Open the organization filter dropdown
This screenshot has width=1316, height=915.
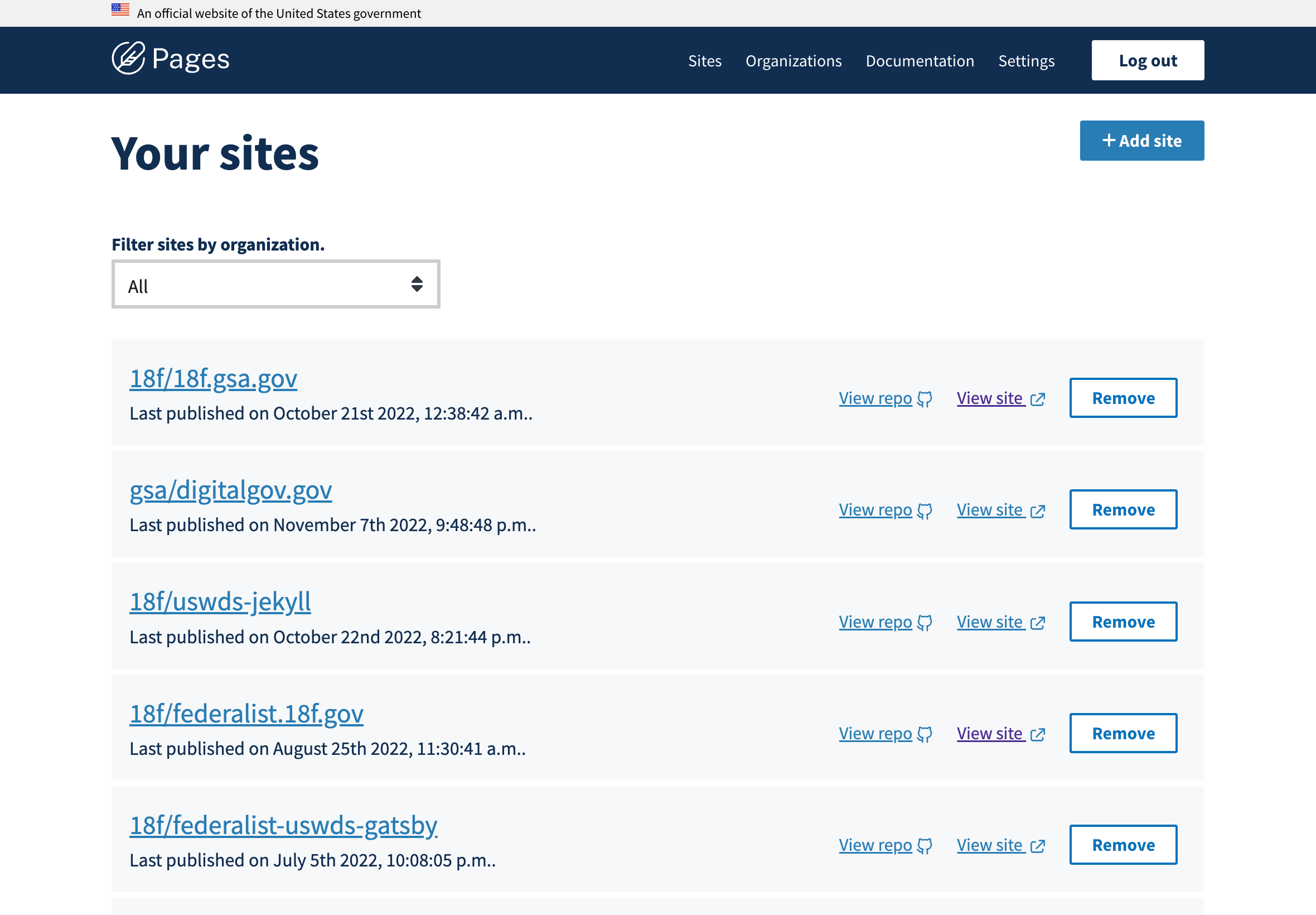tap(275, 284)
